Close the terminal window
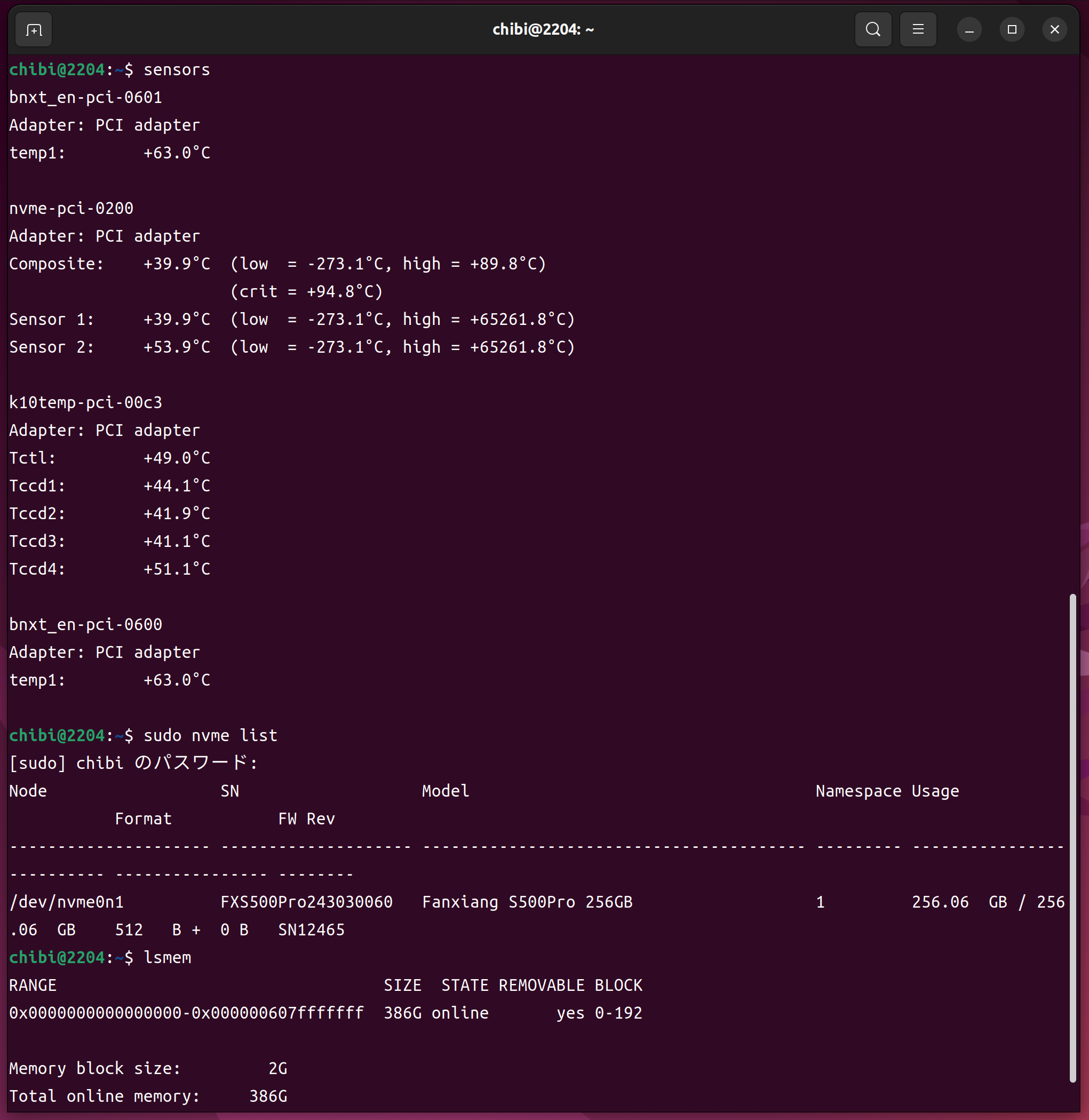This screenshot has width=1089, height=1120. [1055, 30]
